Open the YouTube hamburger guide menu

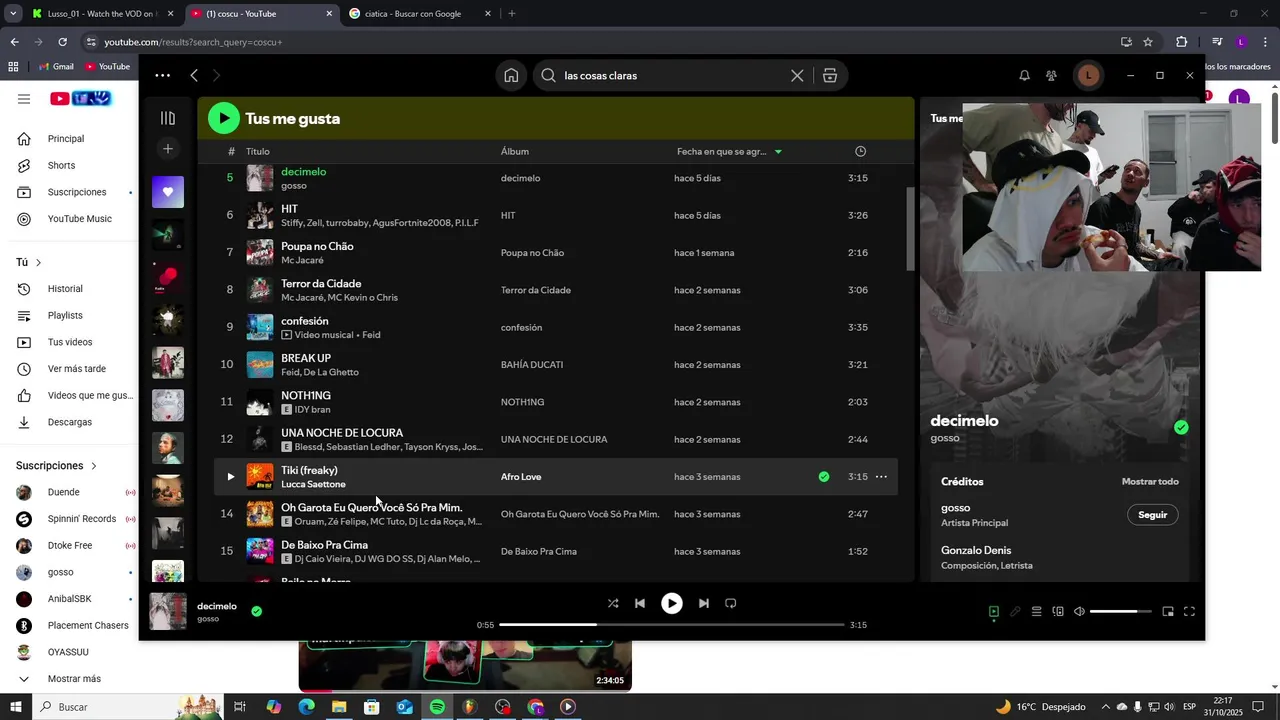[x=24, y=99]
